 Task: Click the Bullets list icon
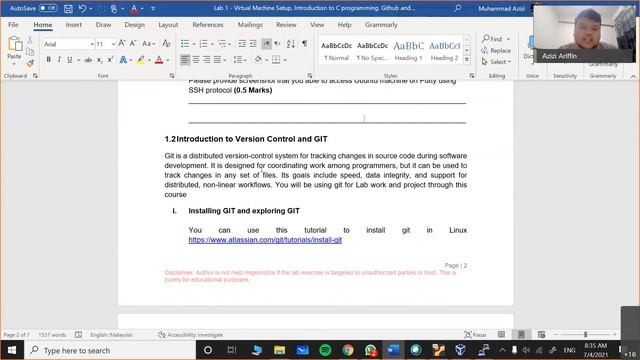[x=185, y=44]
